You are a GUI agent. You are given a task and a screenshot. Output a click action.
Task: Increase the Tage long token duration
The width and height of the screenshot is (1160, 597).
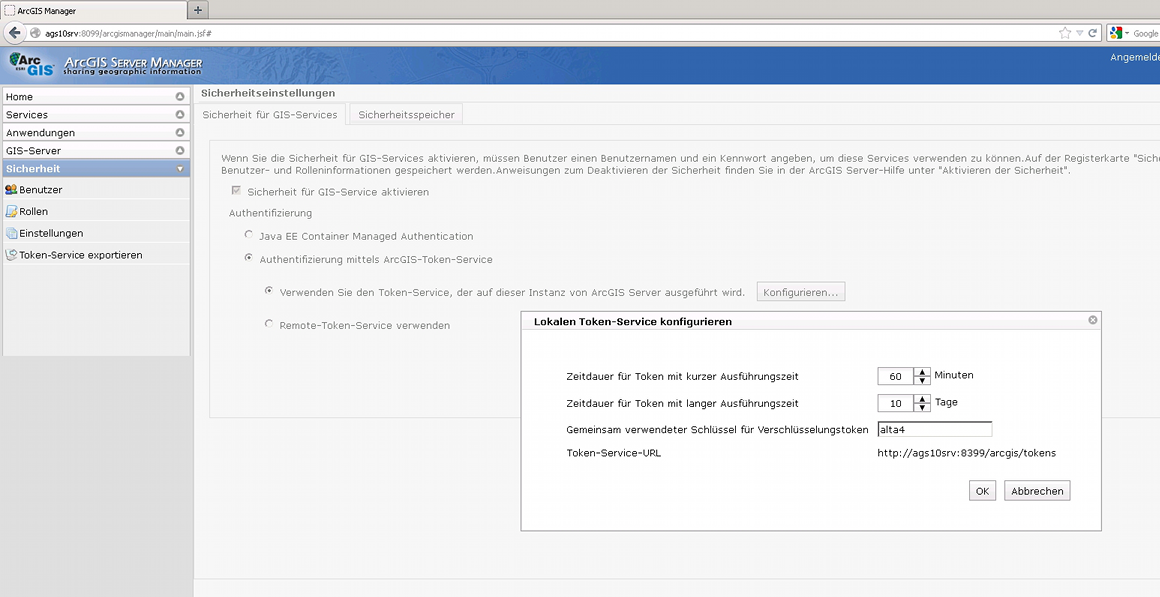click(x=922, y=399)
